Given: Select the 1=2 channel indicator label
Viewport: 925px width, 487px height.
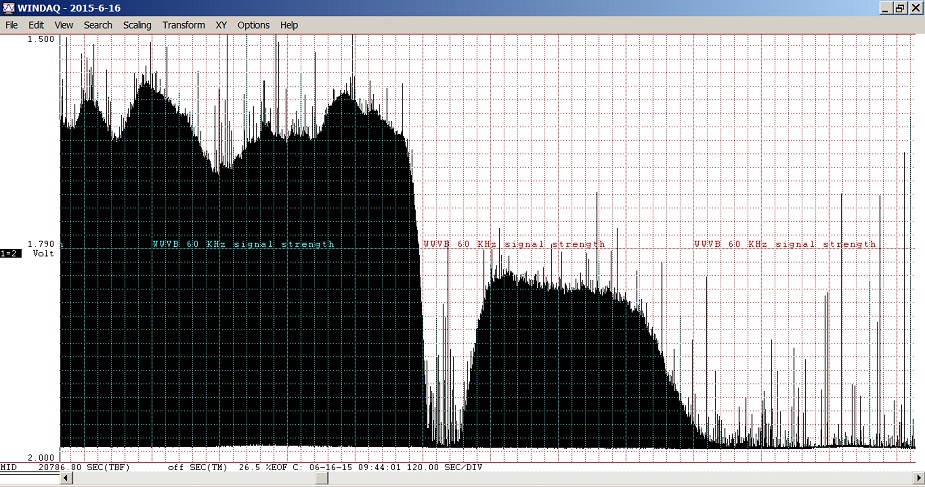Looking at the screenshot, I should [10, 253].
